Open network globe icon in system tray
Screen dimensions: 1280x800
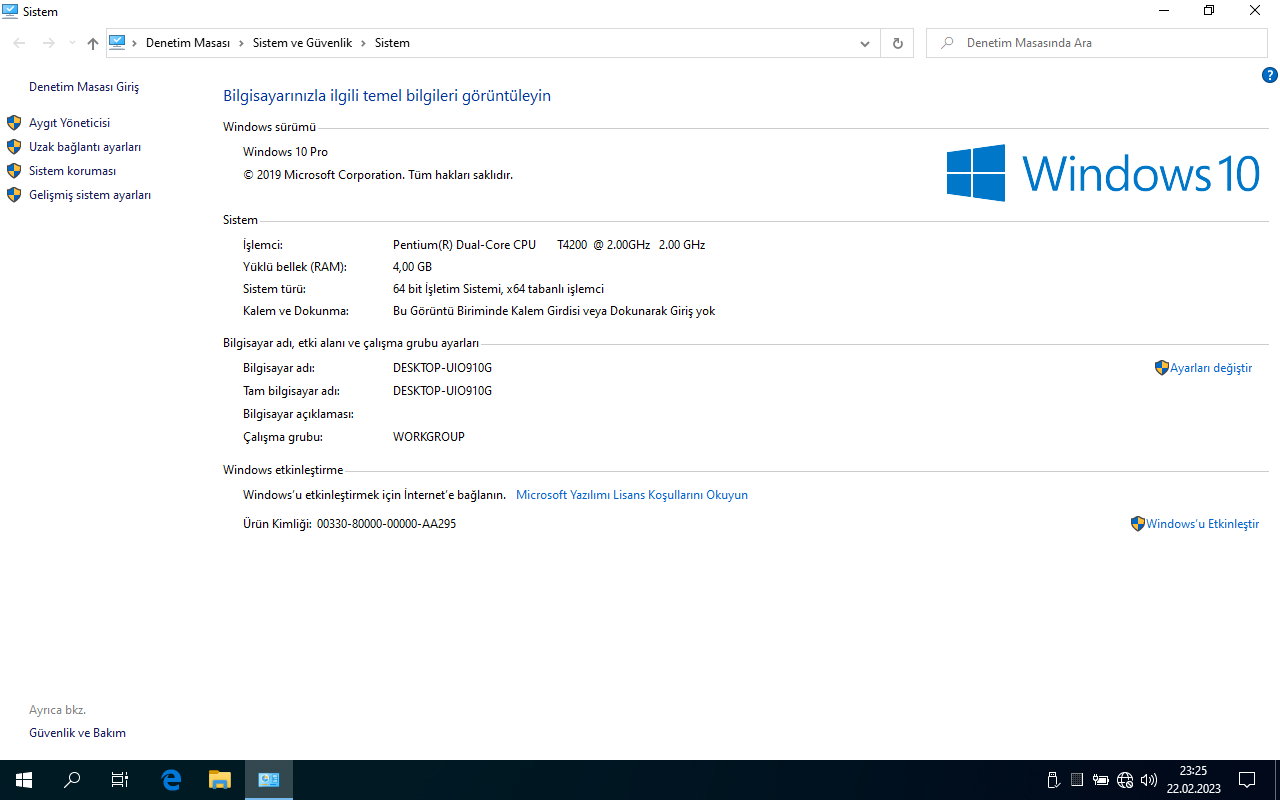(x=1125, y=780)
